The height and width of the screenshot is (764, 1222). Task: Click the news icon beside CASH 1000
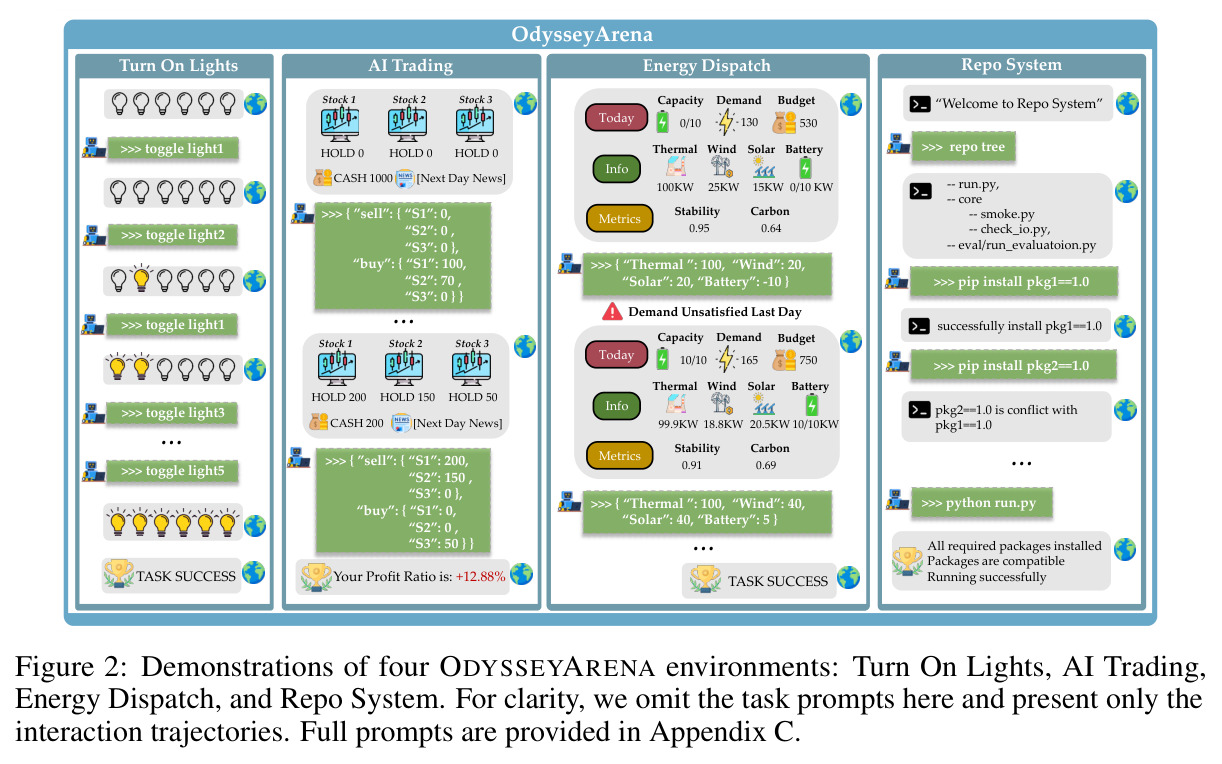tap(405, 179)
